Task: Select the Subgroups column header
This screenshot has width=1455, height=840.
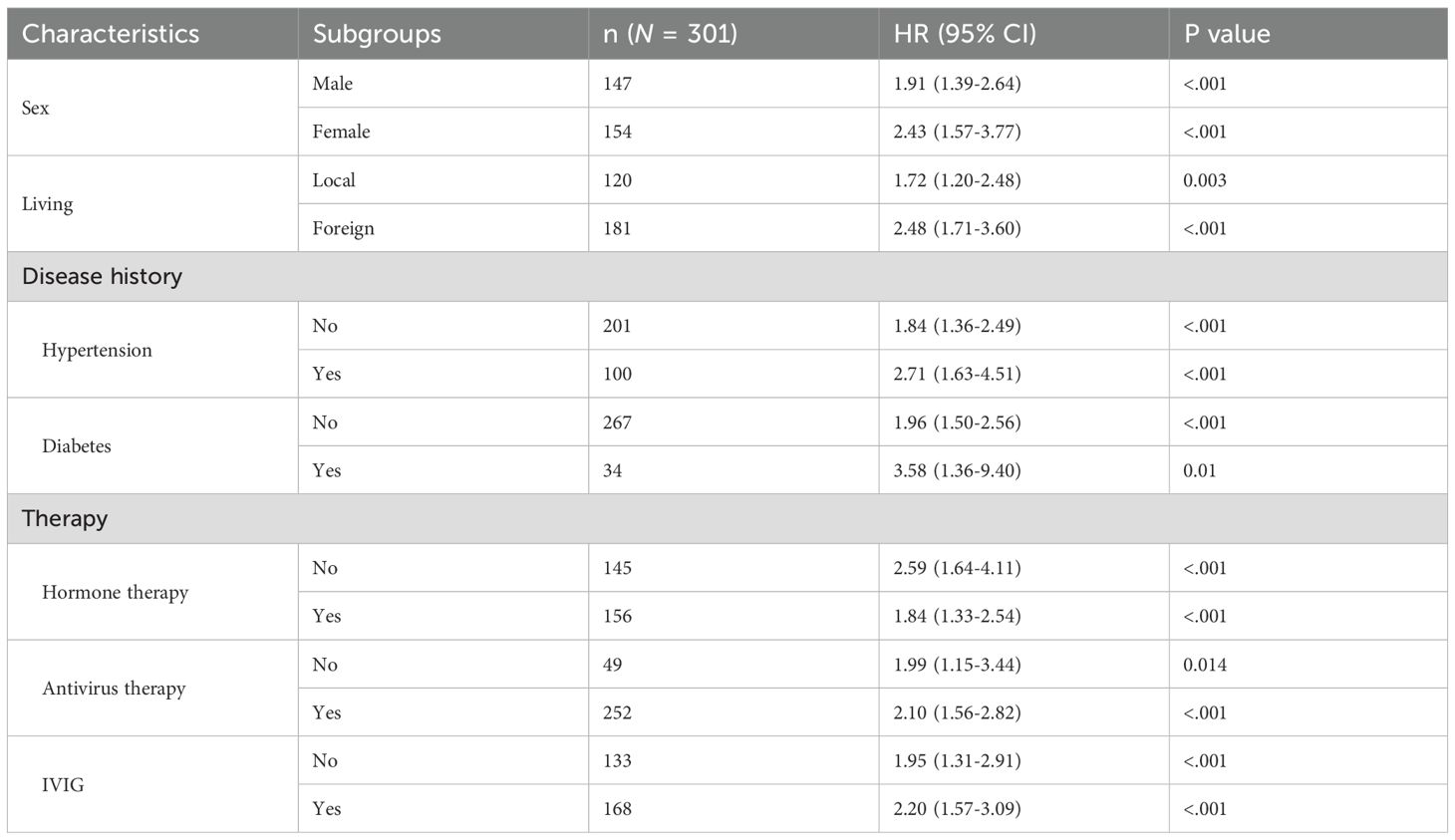Action: 377,34
